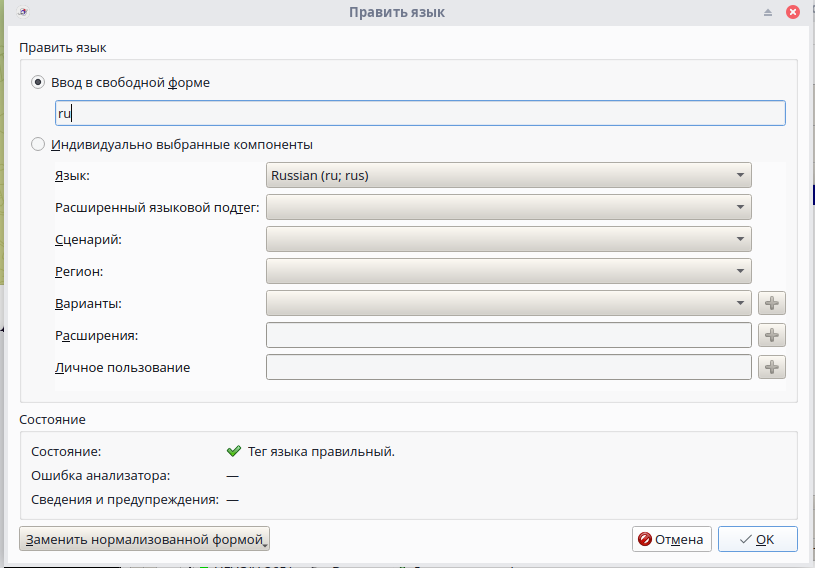This screenshot has width=815, height=568.
Task: Select Индивидуально выбранные компоненты radio button
Action: click(x=39, y=144)
